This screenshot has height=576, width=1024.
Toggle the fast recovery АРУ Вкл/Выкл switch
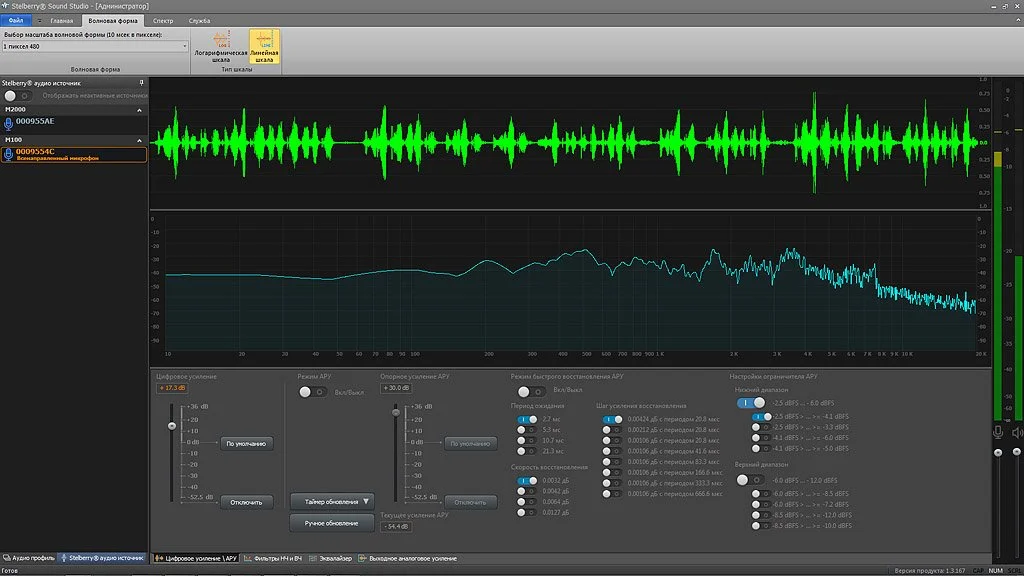coord(531,391)
